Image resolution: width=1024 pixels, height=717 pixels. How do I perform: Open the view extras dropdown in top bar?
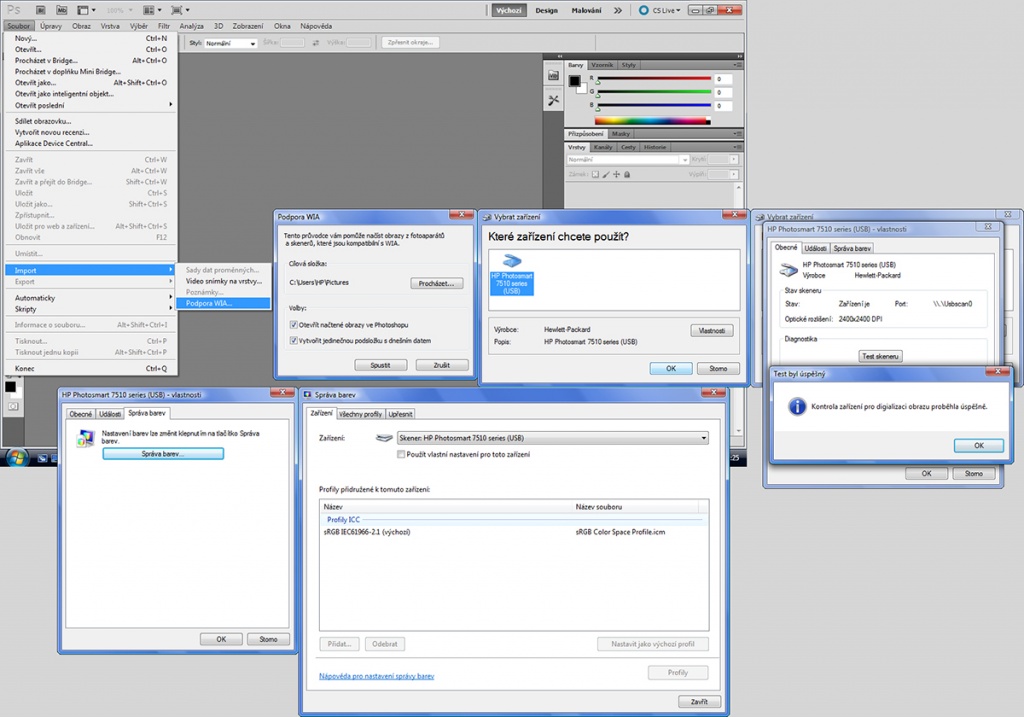click(86, 10)
